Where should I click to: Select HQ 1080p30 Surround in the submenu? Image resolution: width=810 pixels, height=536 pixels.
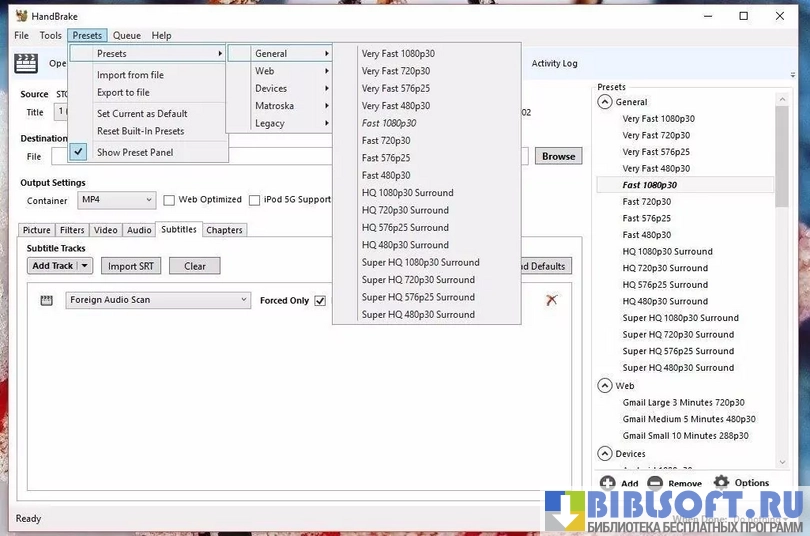407,193
